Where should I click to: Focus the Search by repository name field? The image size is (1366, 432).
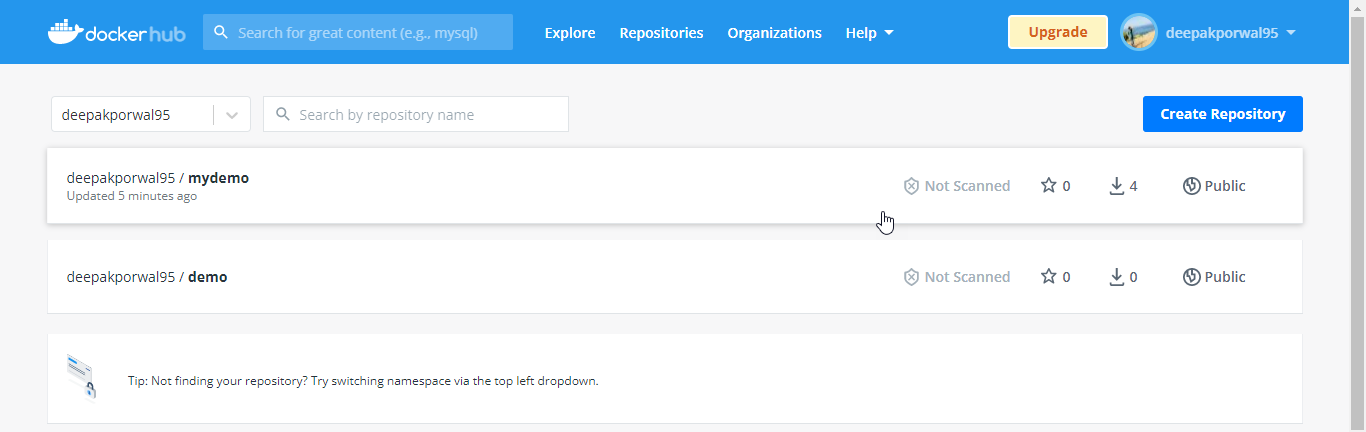416,114
